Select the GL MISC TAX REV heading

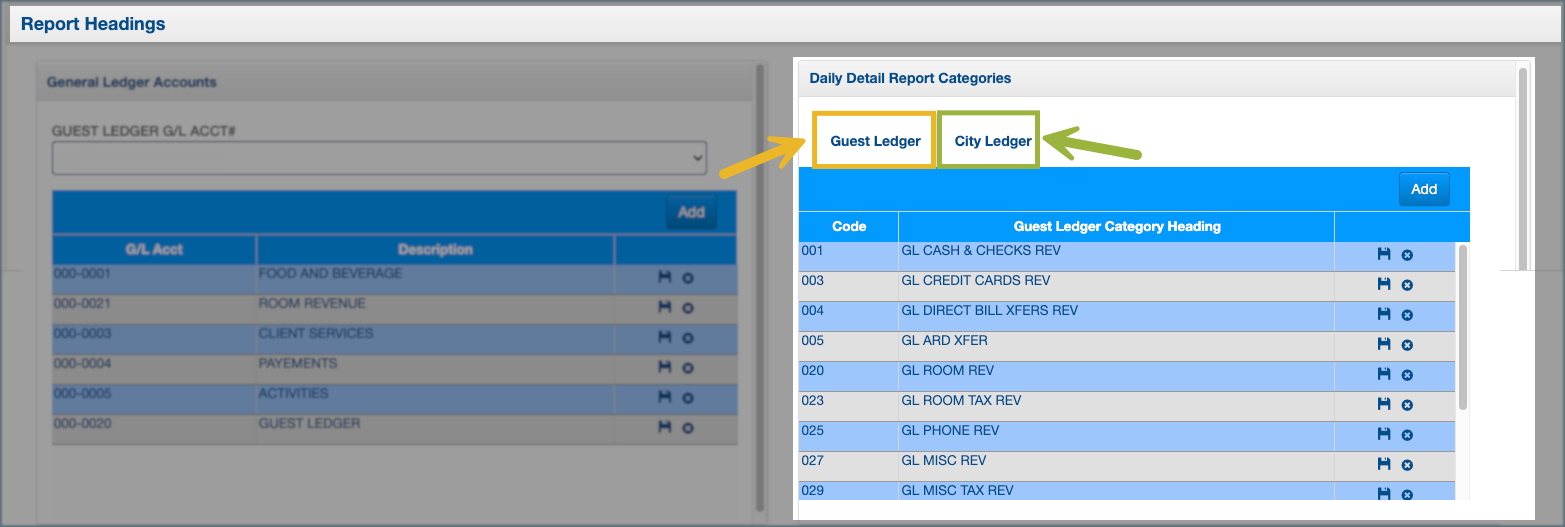pos(1116,490)
